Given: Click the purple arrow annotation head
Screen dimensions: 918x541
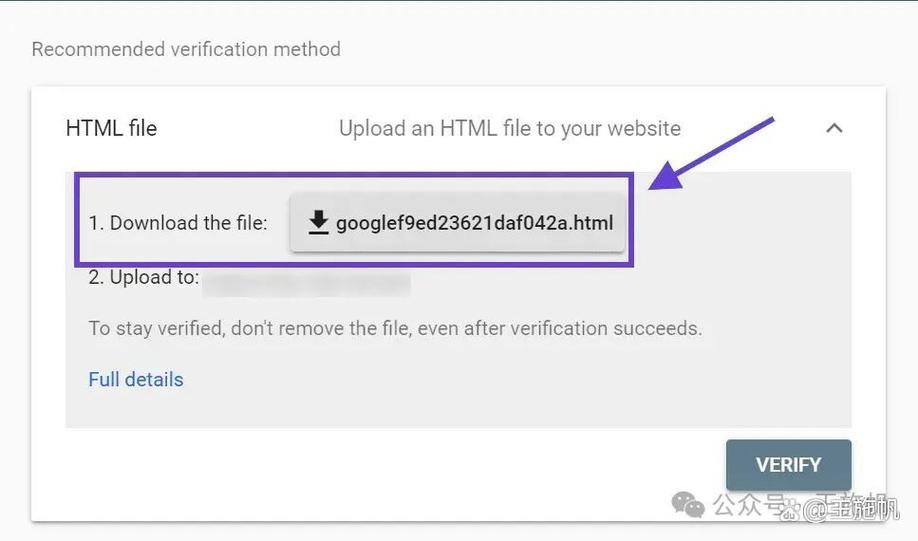Looking at the screenshot, I should coord(667,177).
